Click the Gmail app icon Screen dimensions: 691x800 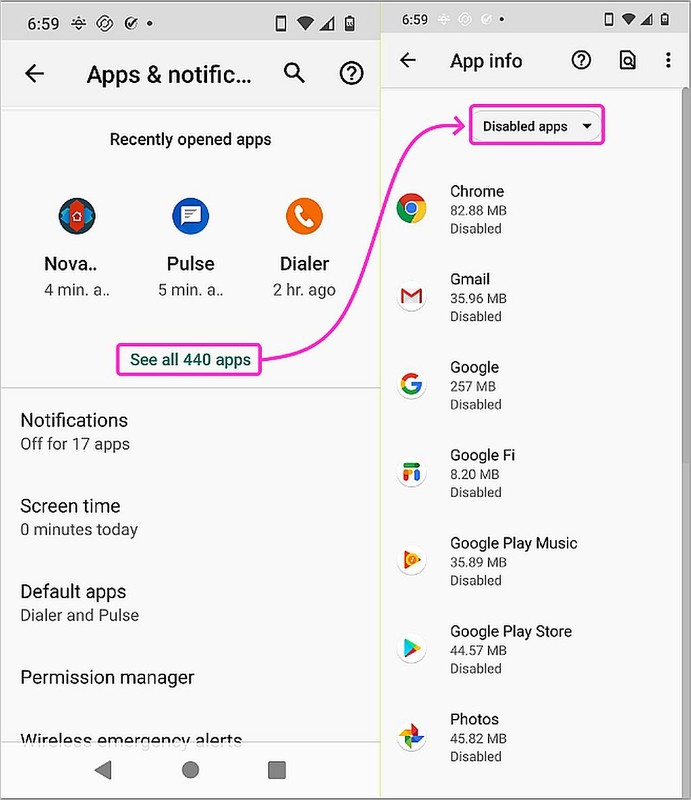411,296
